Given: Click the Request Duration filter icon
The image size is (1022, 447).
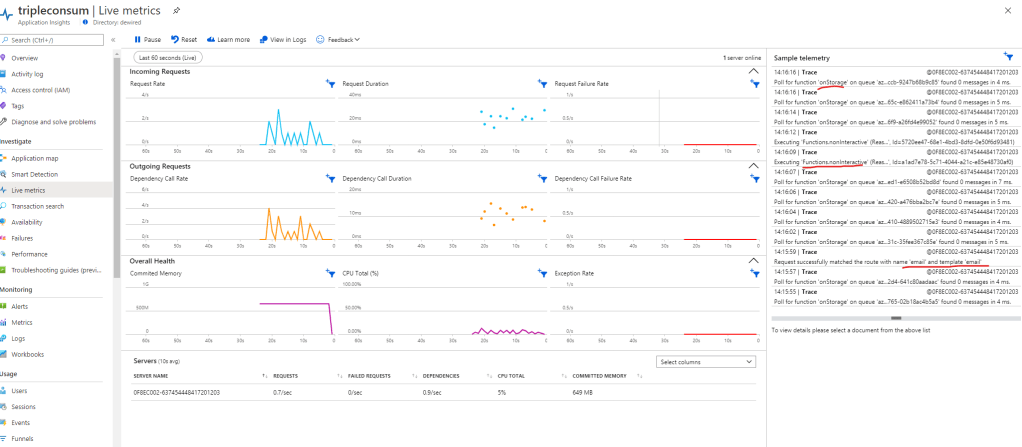Looking at the screenshot, I should 542,84.
